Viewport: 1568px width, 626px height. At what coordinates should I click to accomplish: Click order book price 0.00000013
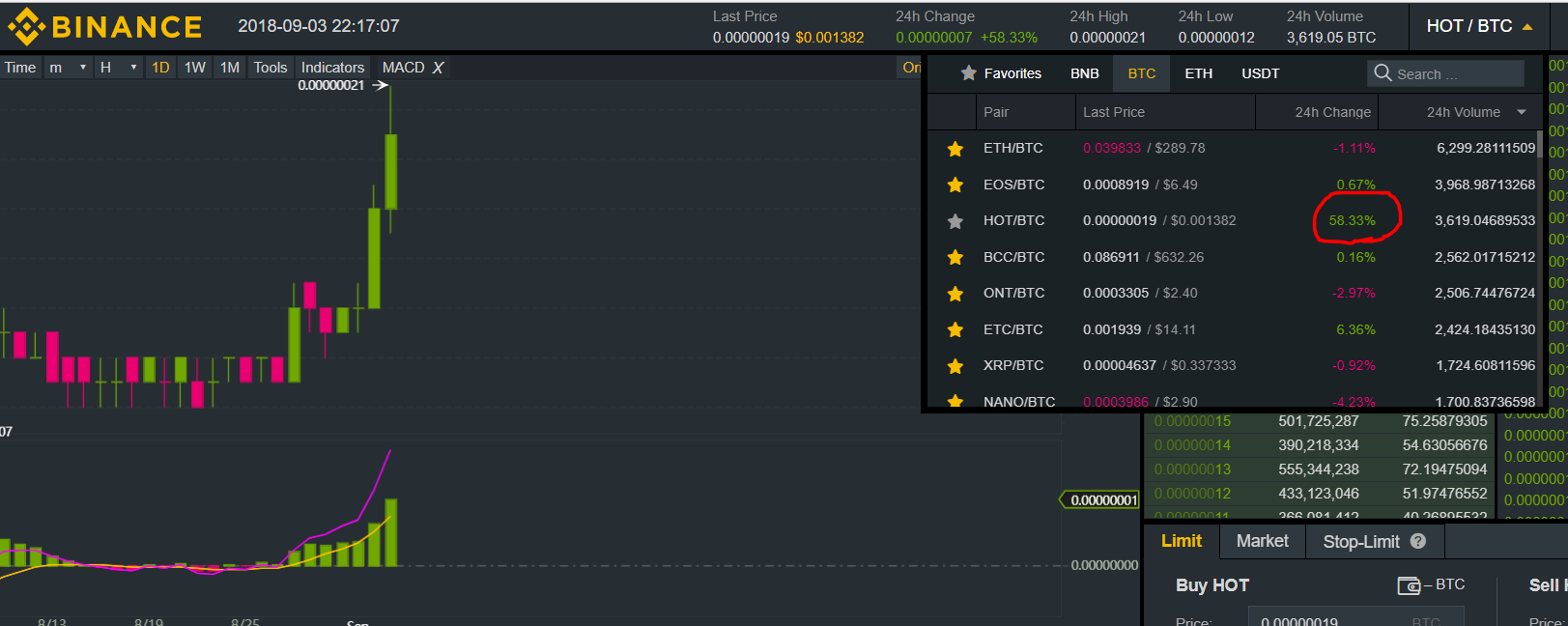click(1192, 469)
